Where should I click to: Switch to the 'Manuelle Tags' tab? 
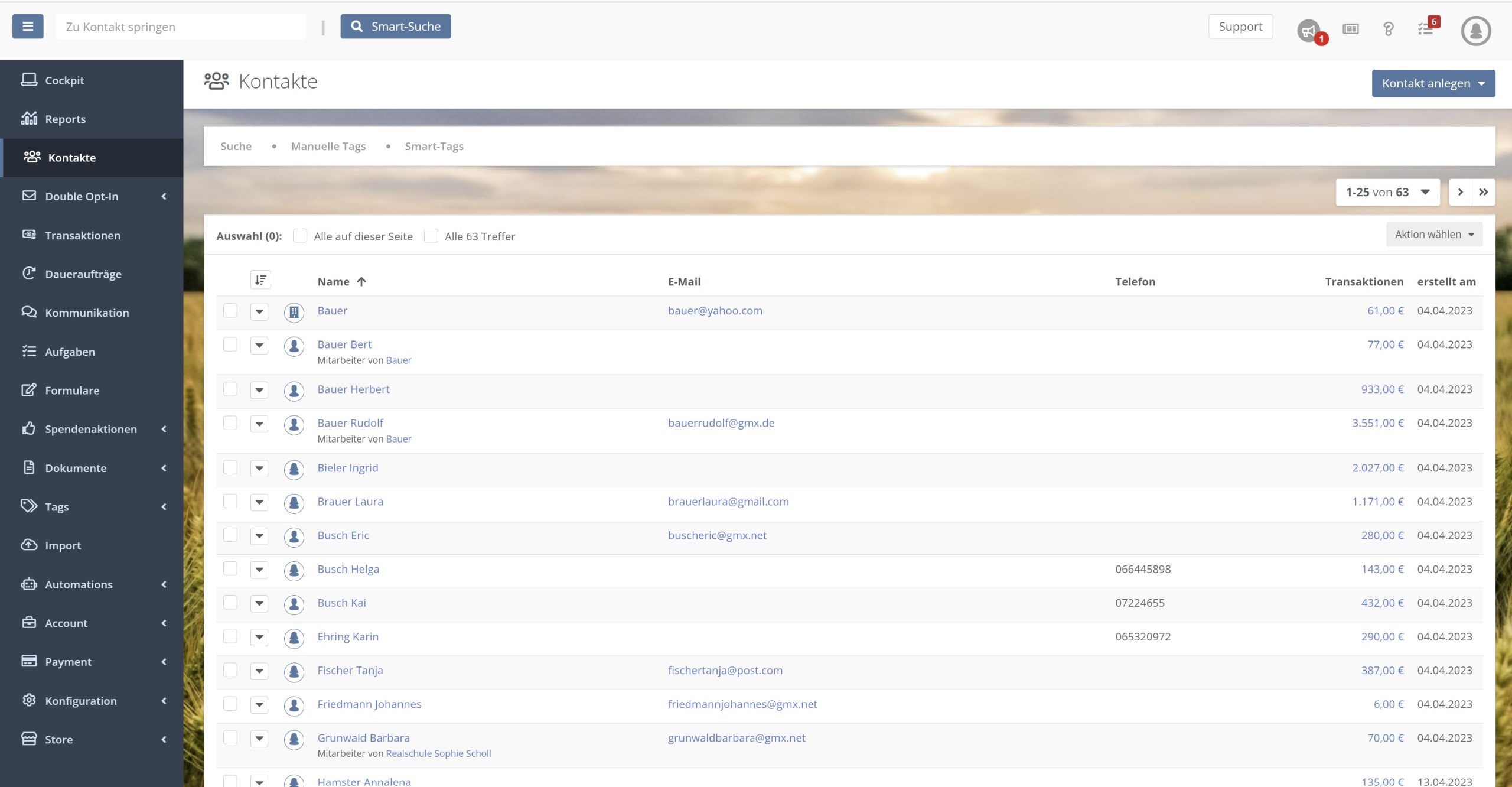click(x=328, y=146)
